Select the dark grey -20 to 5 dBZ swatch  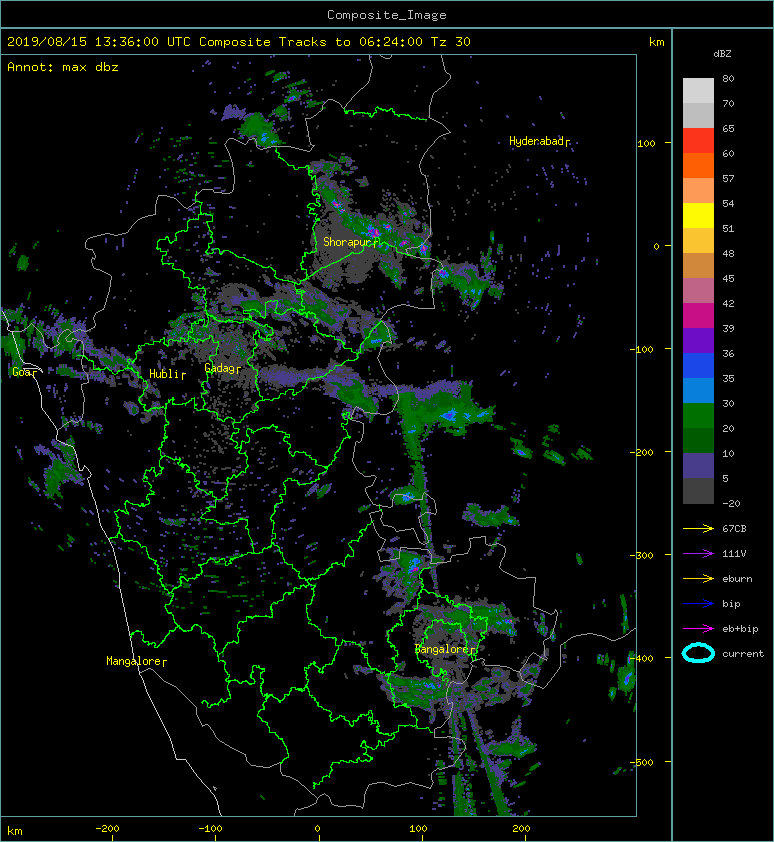pos(698,491)
